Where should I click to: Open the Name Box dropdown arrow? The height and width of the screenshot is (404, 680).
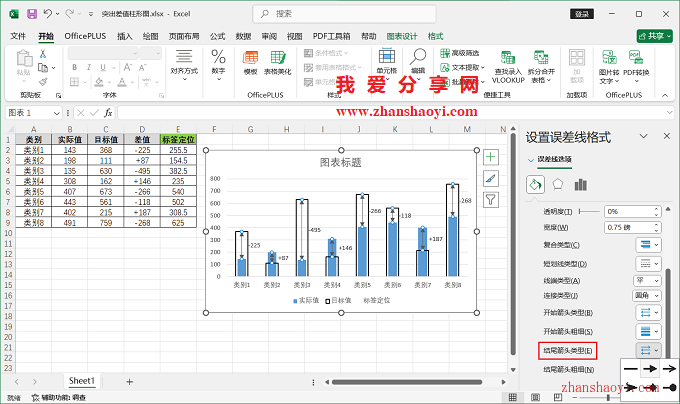click(x=56, y=113)
